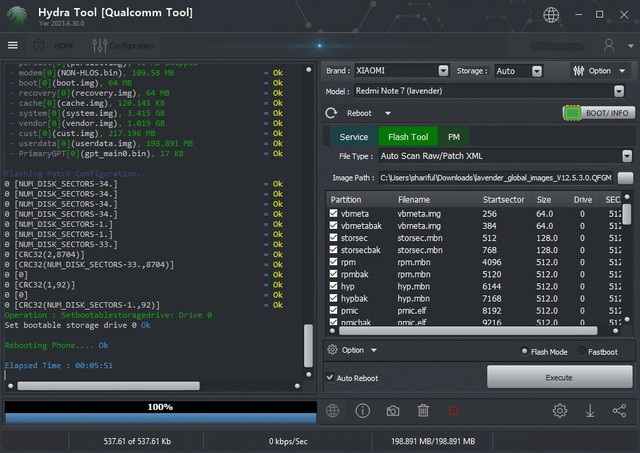Click the Startsector column header
Screen dimensions: 640x453
(505, 200)
